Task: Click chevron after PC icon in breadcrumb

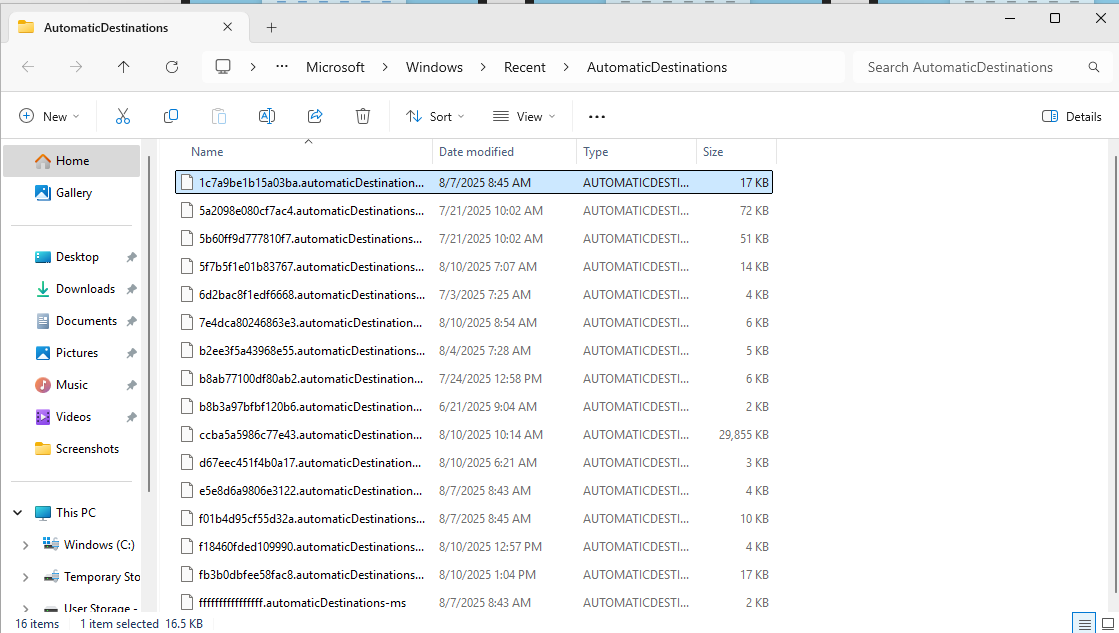Action: click(253, 67)
